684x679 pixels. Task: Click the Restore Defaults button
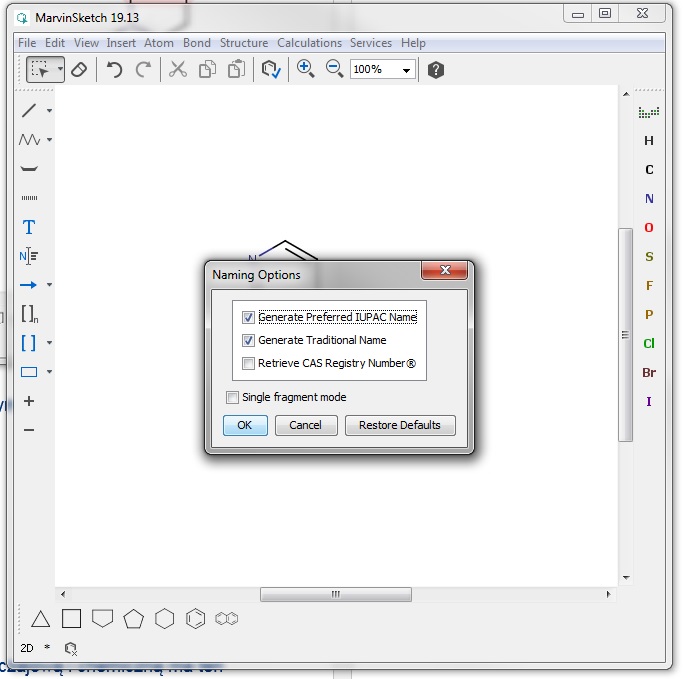pos(399,425)
